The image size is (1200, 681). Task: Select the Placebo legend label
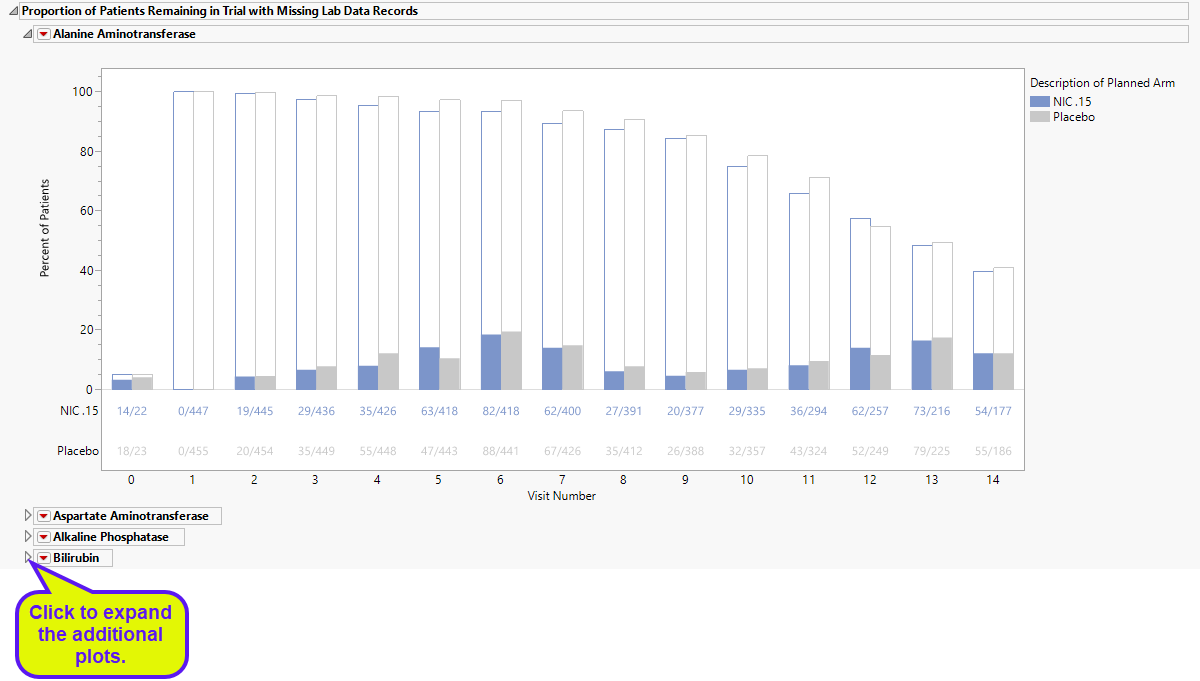coord(1074,117)
